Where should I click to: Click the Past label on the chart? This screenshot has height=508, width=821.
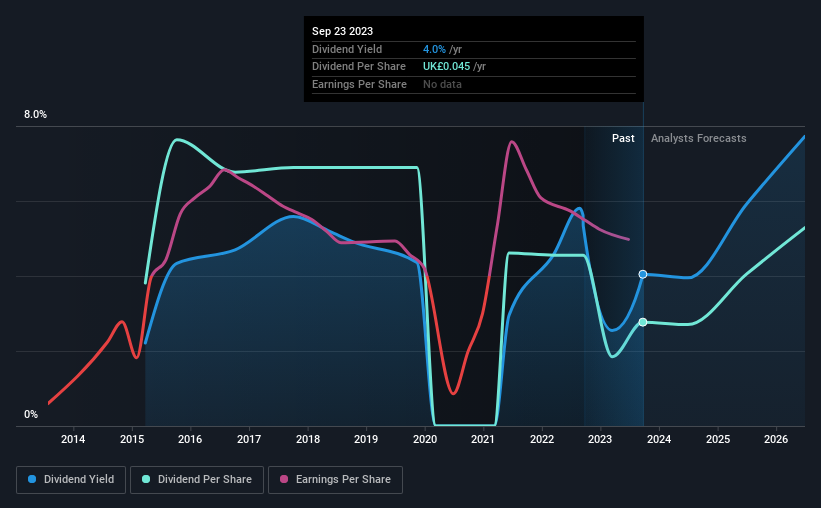pyautogui.click(x=623, y=138)
